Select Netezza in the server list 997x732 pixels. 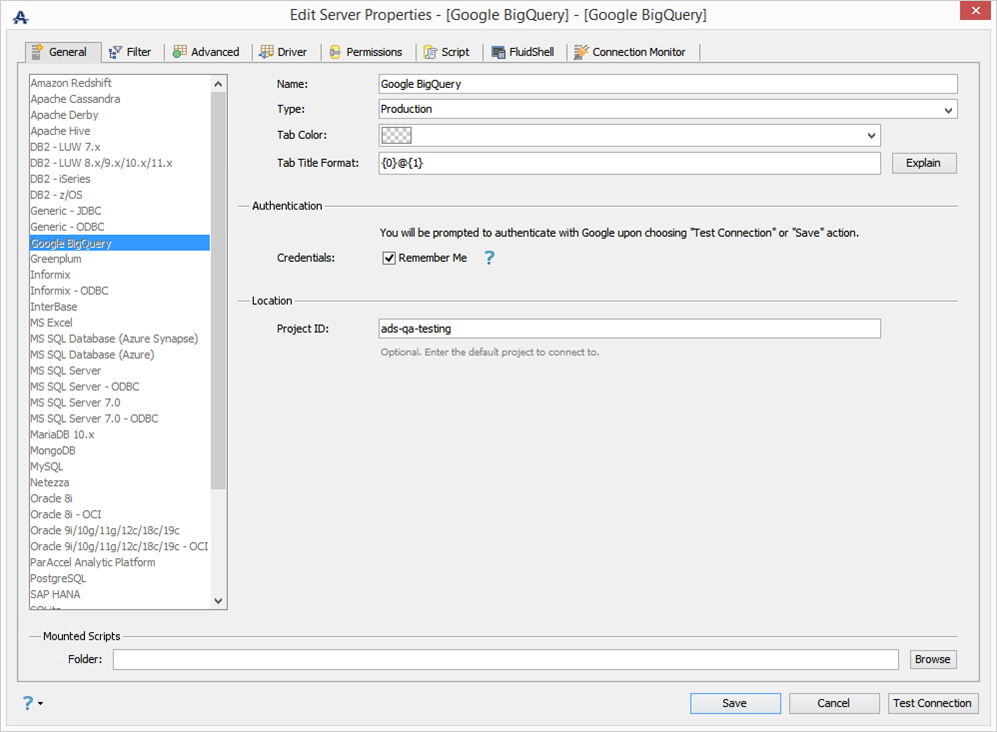point(120,482)
